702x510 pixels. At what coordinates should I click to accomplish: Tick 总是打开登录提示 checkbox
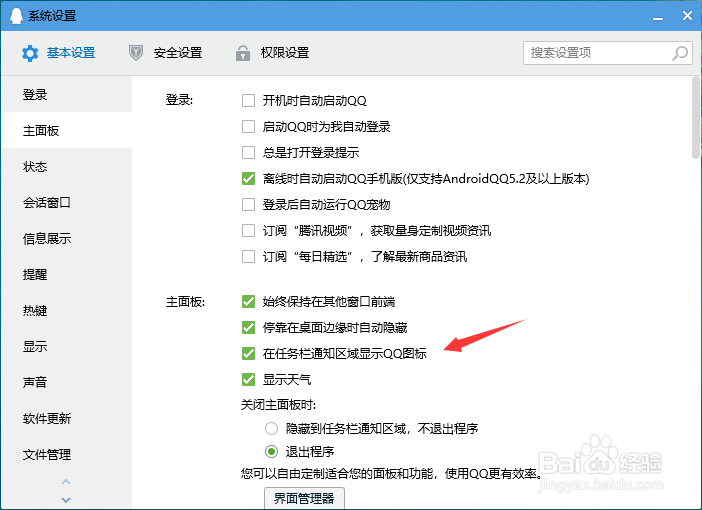coord(248,152)
